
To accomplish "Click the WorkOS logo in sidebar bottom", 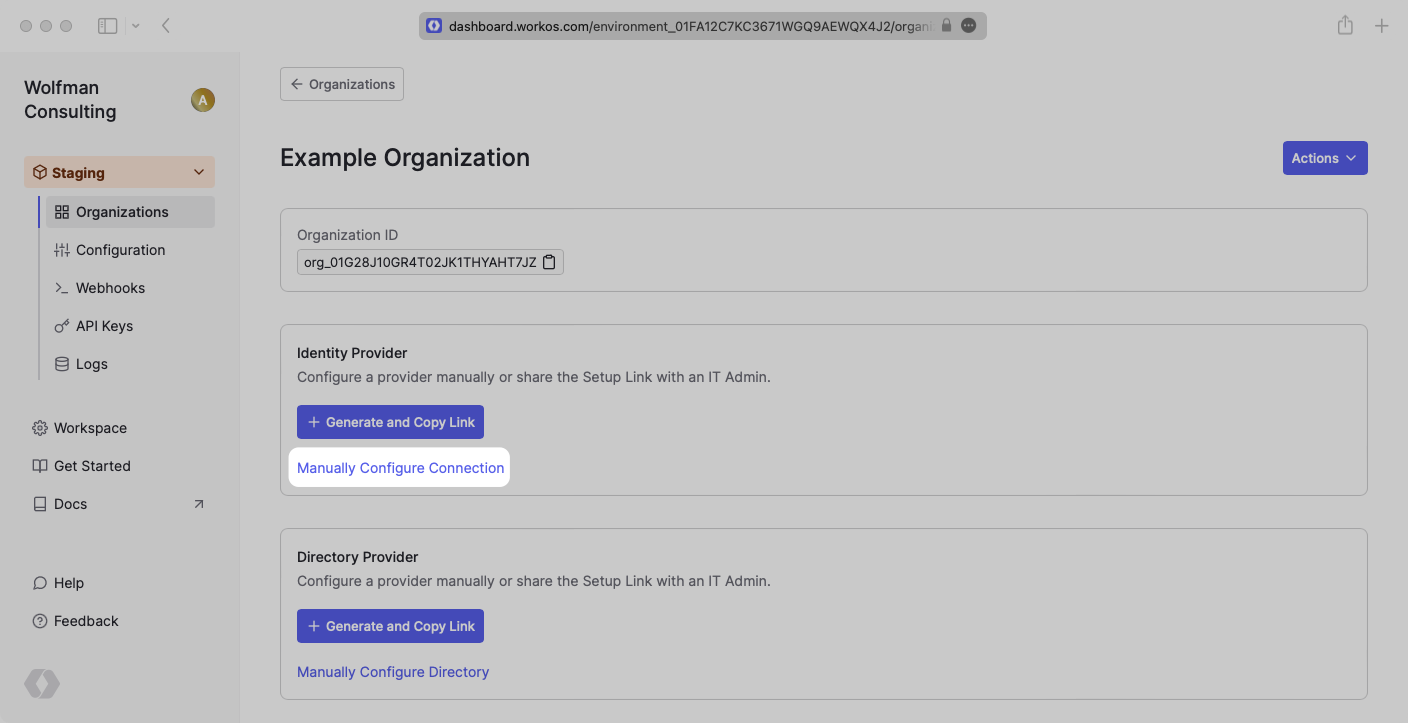I will [42, 684].
